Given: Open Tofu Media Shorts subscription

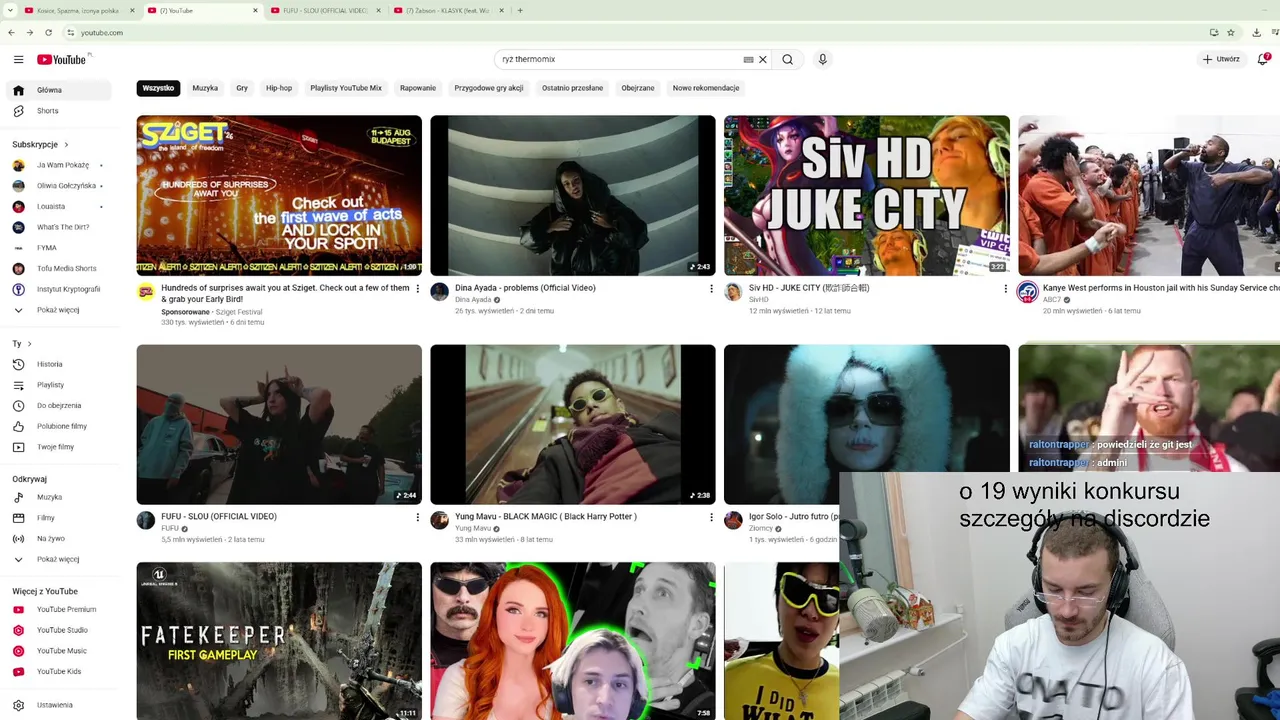Looking at the screenshot, I should tap(61, 268).
